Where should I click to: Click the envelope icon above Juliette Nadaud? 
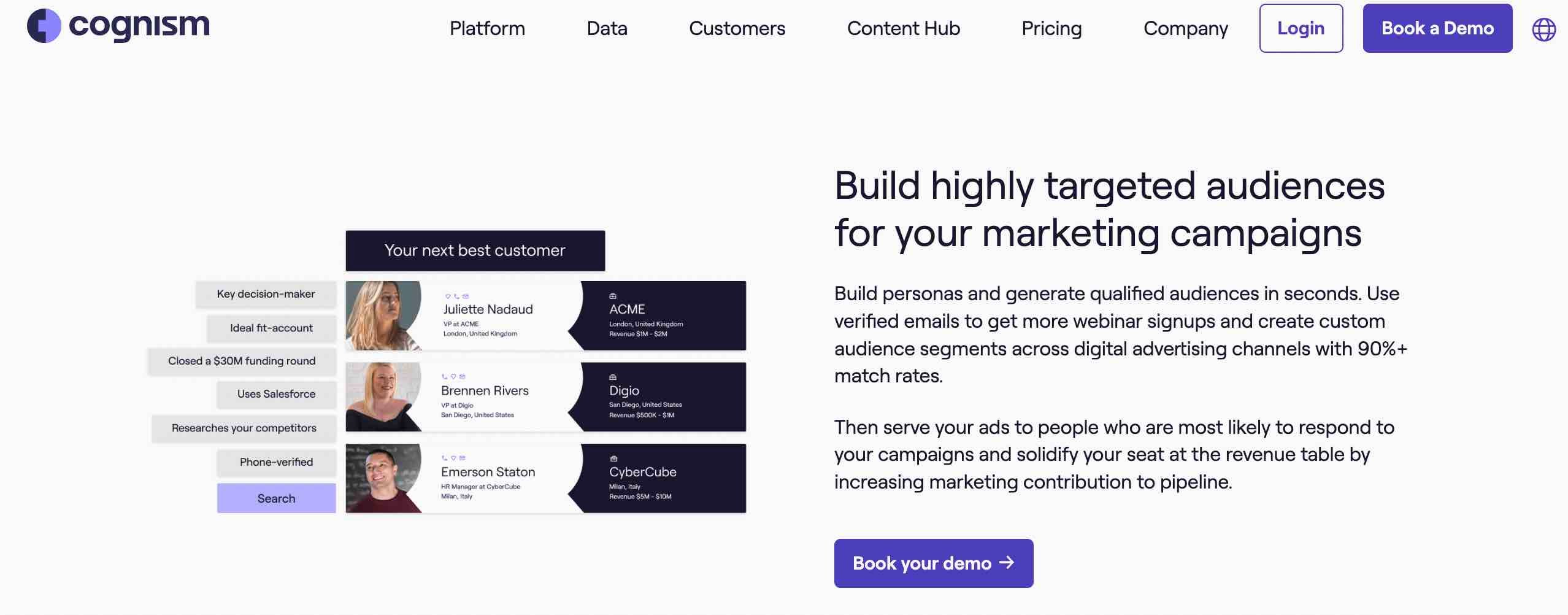(466, 296)
